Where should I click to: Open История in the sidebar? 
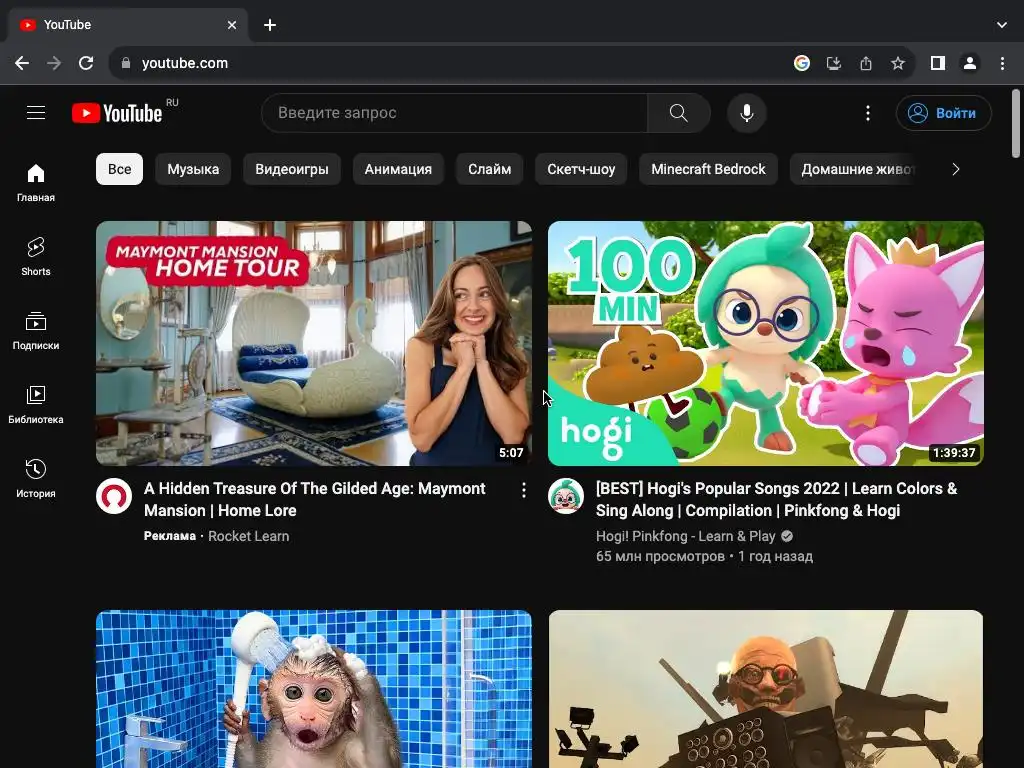[36, 479]
